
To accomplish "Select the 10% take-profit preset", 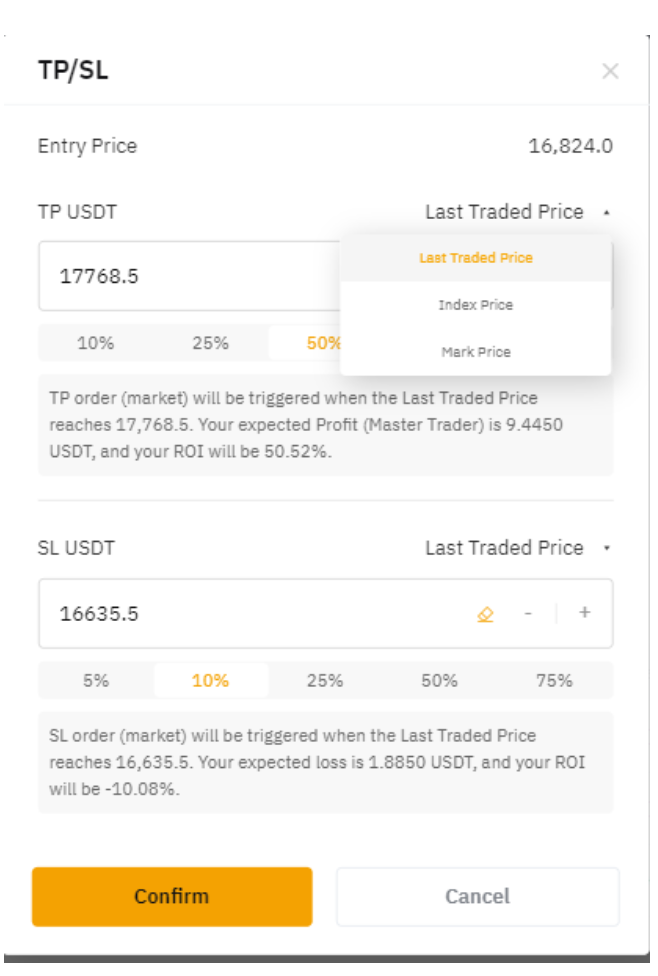I will pyautogui.click(x=96, y=343).
